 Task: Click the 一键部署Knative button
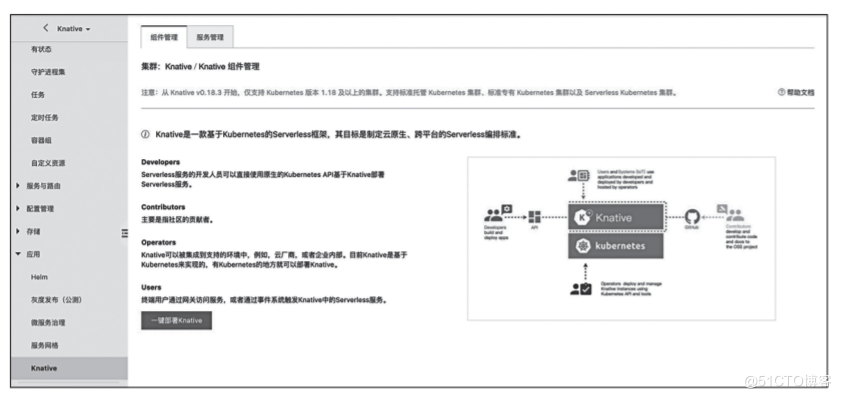[x=176, y=320]
